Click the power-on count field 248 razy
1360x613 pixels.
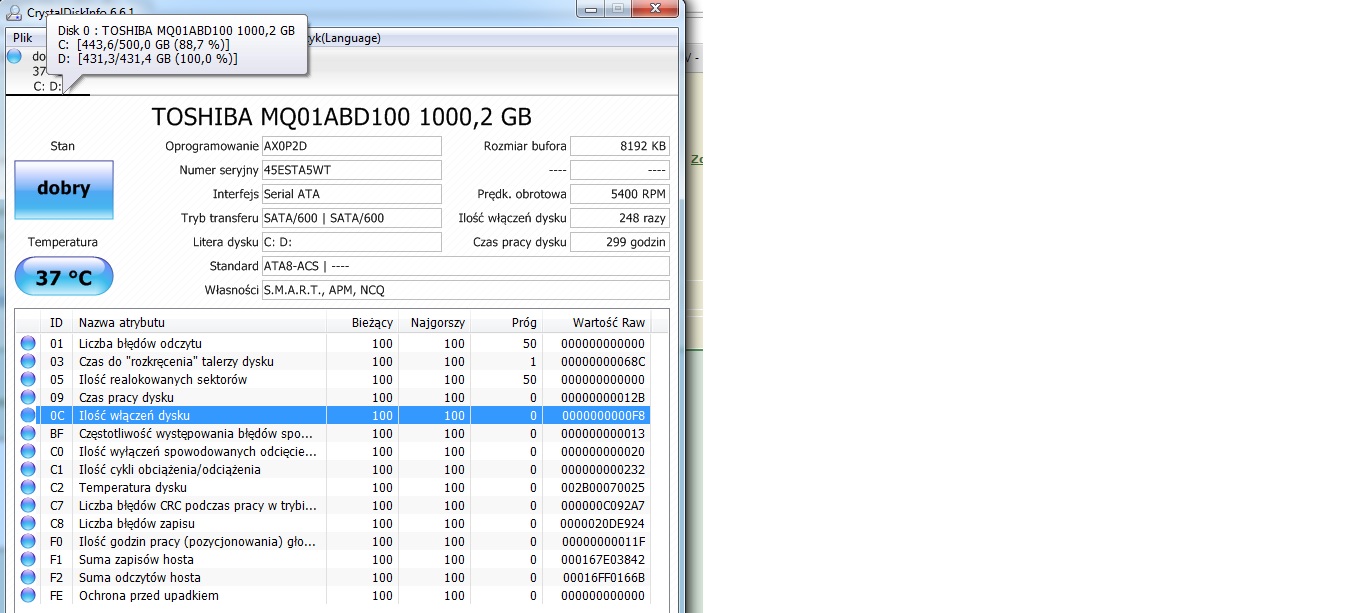(x=620, y=218)
